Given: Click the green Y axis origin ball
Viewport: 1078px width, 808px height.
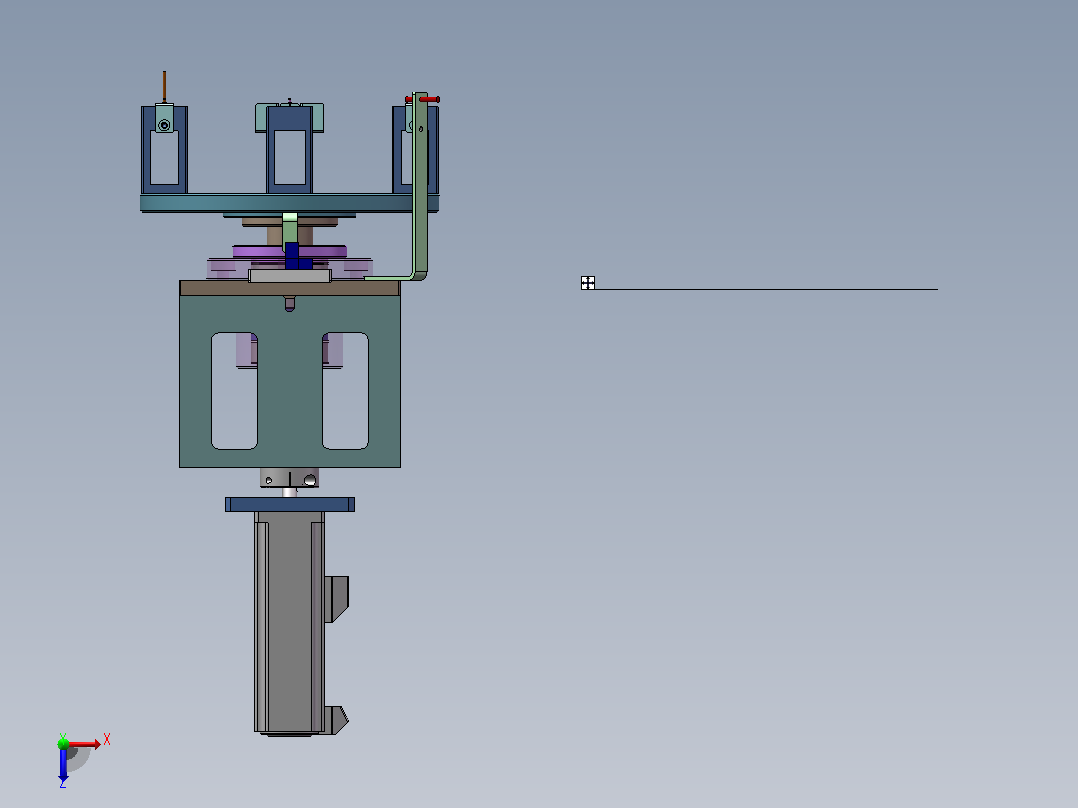Looking at the screenshot, I should pyautogui.click(x=63, y=743).
